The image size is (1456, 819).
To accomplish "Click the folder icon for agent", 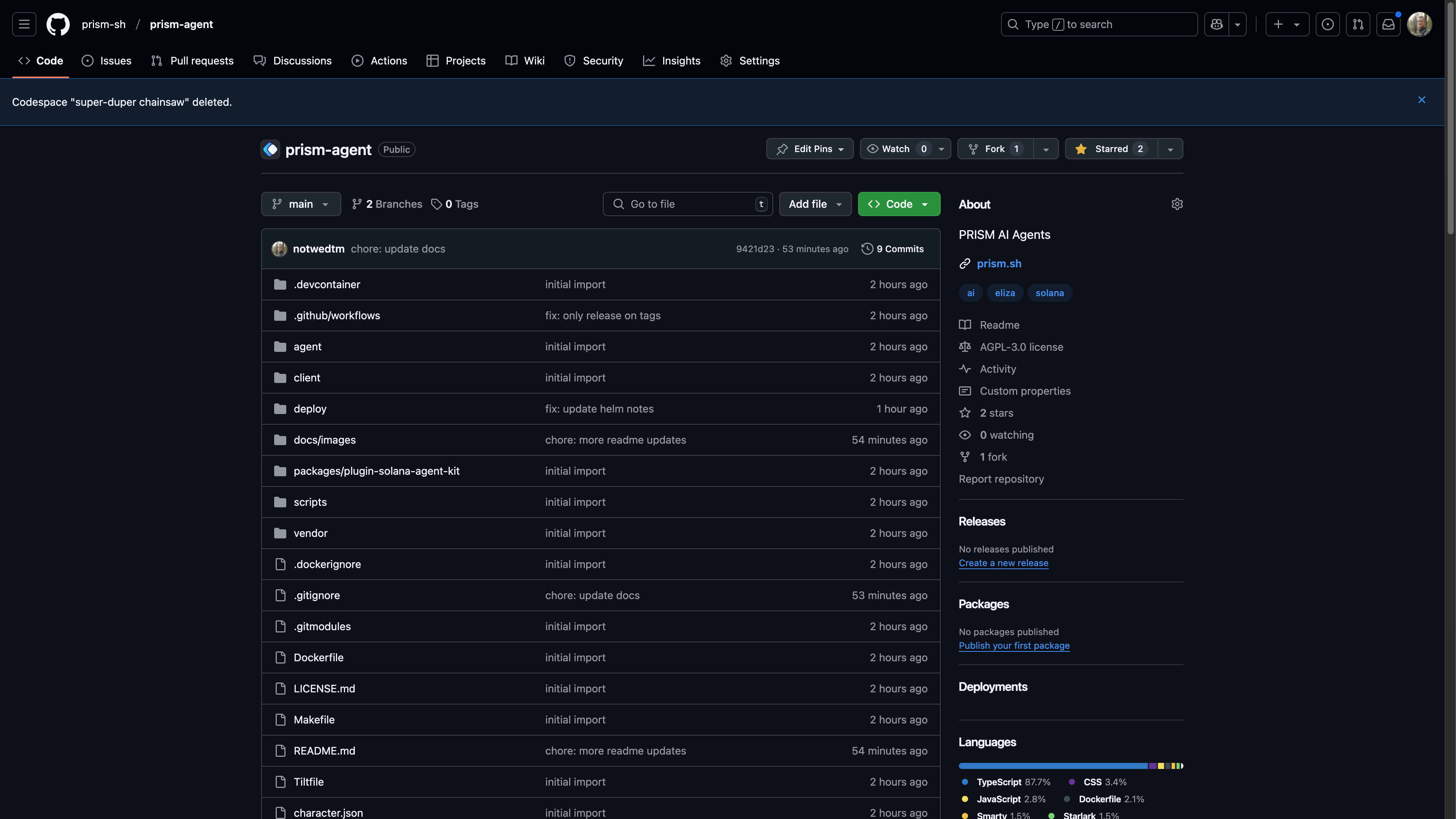I will tap(280, 347).
